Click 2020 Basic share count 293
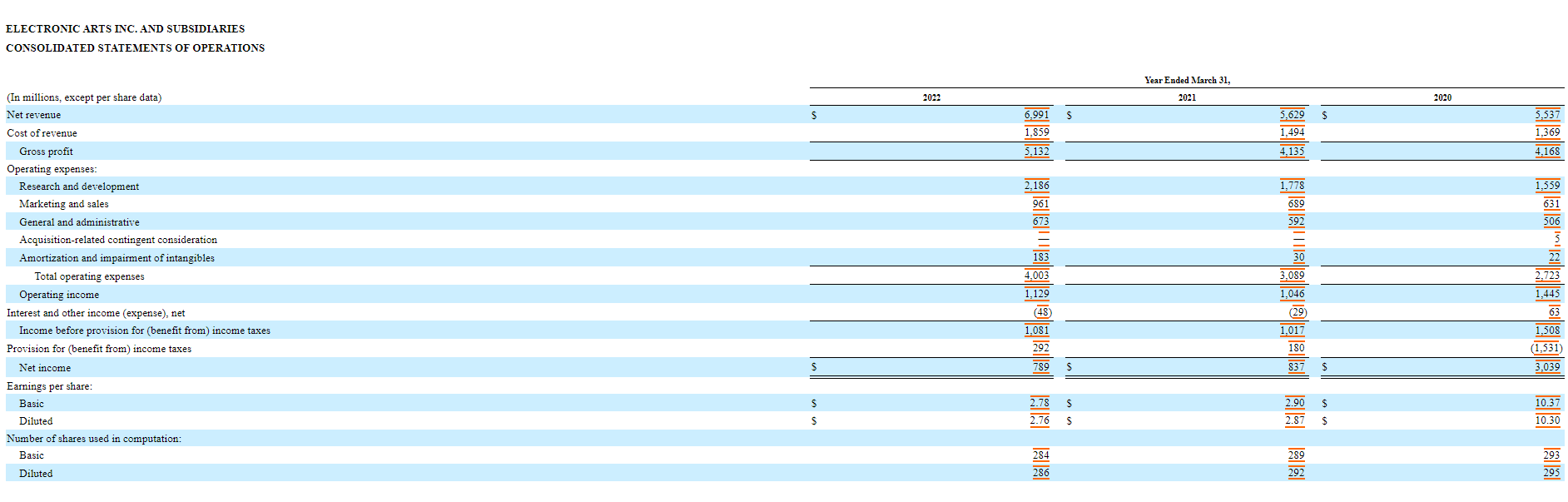This screenshot has width=1568, height=502. click(1551, 455)
